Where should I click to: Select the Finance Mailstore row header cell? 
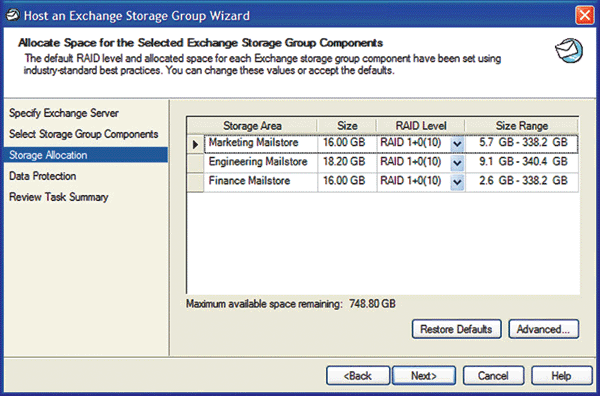click(x=196, y=183)
